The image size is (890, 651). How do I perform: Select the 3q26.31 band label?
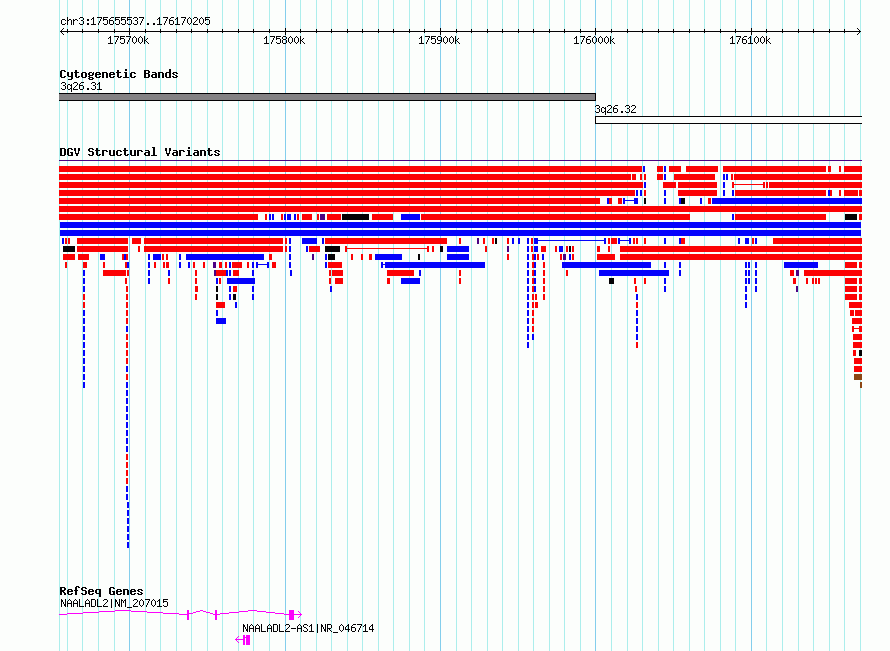click(x=81, y=86)
